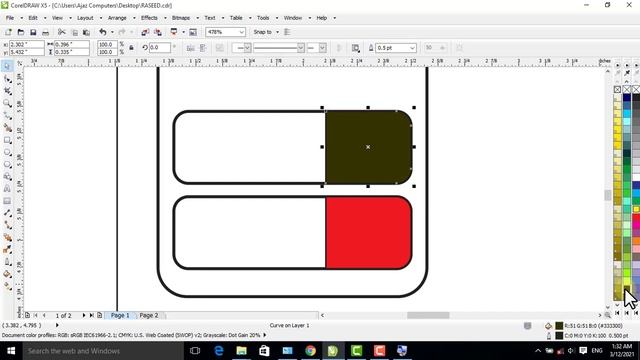Select the Table tool
Image resolution: width=640 pixels, height=360 pixels.
coord(7,201)
